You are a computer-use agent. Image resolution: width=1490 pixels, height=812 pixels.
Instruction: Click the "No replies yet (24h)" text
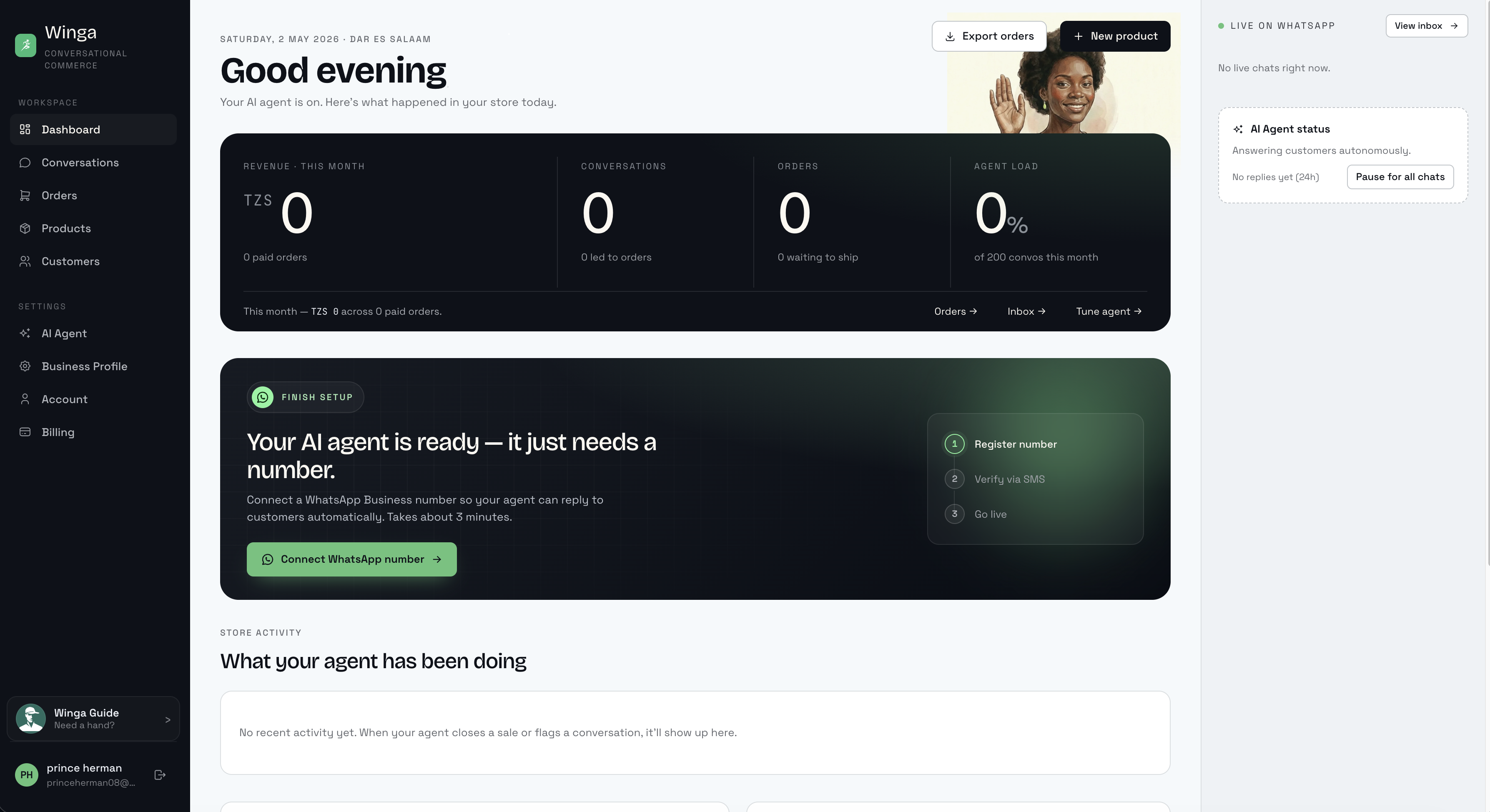coord(1275,177)
